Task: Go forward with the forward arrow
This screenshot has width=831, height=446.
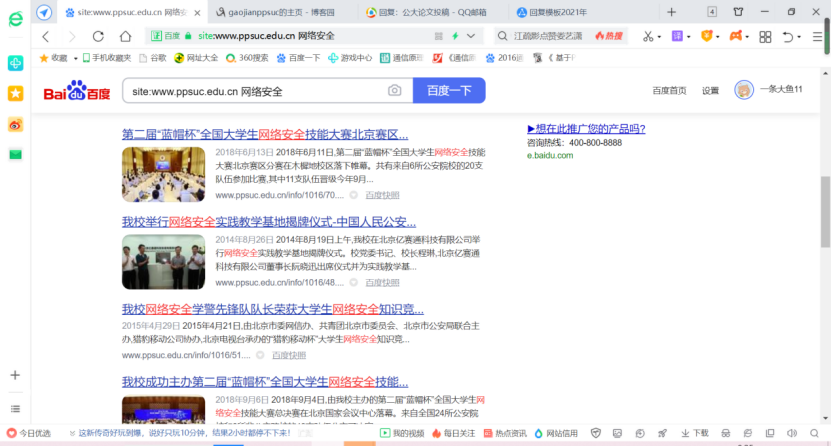Action: coord(72,36)
